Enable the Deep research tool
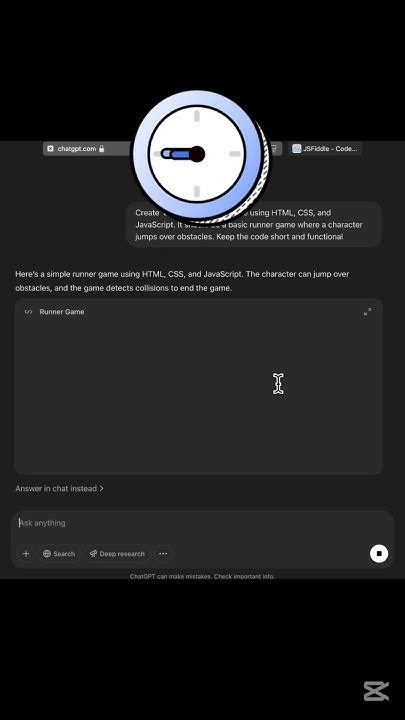The height and width of the screenshot is (720, 405). (117, 554)
